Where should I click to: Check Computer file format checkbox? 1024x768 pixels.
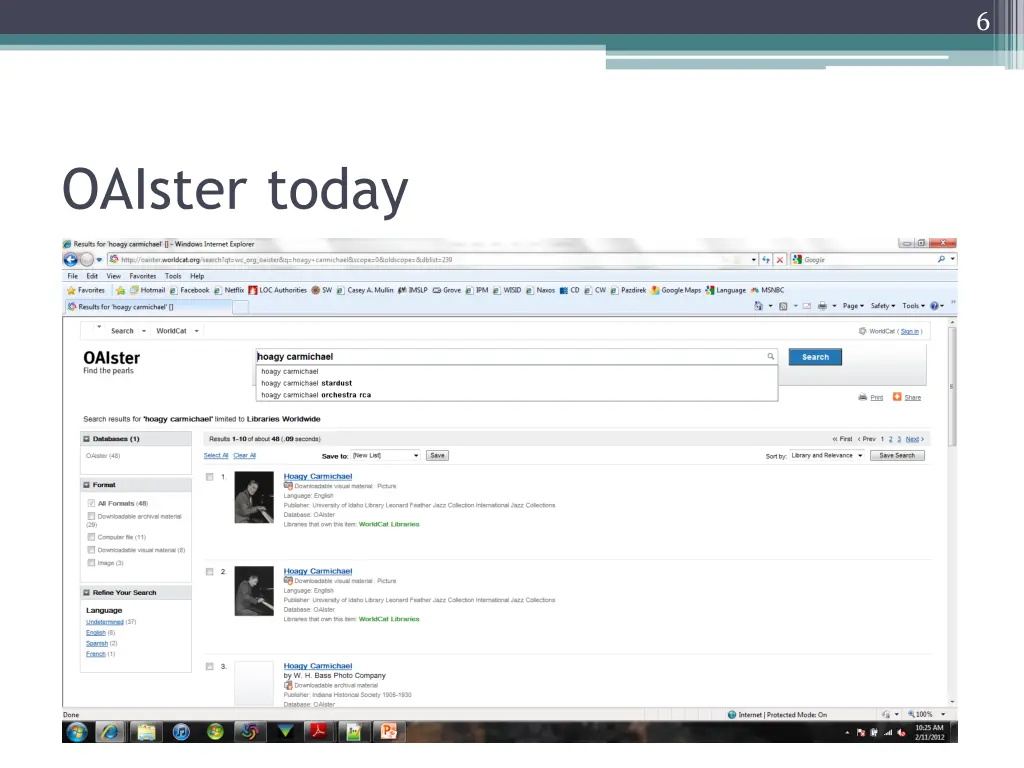91,537
